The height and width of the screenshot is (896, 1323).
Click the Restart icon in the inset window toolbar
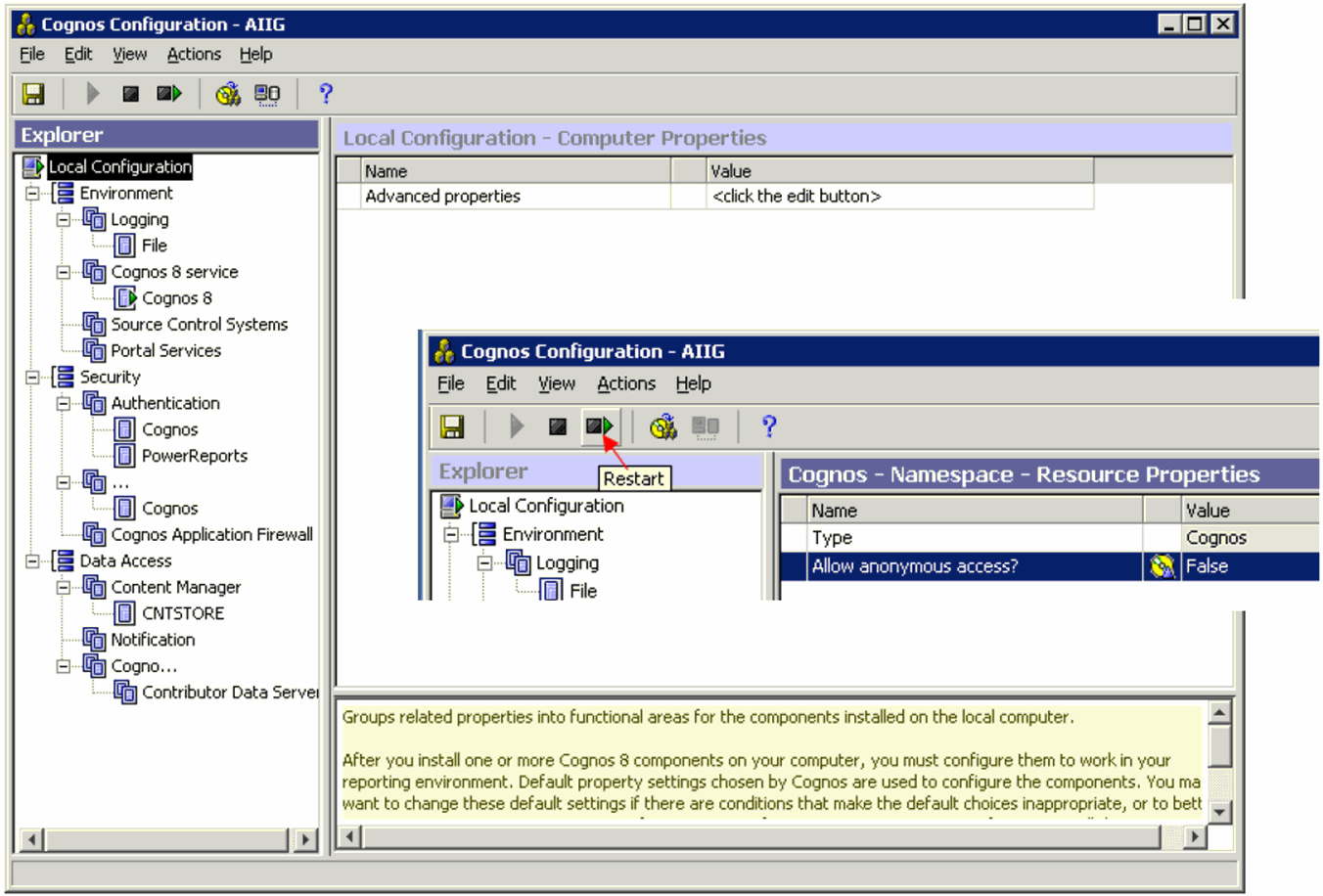(599, 426)
